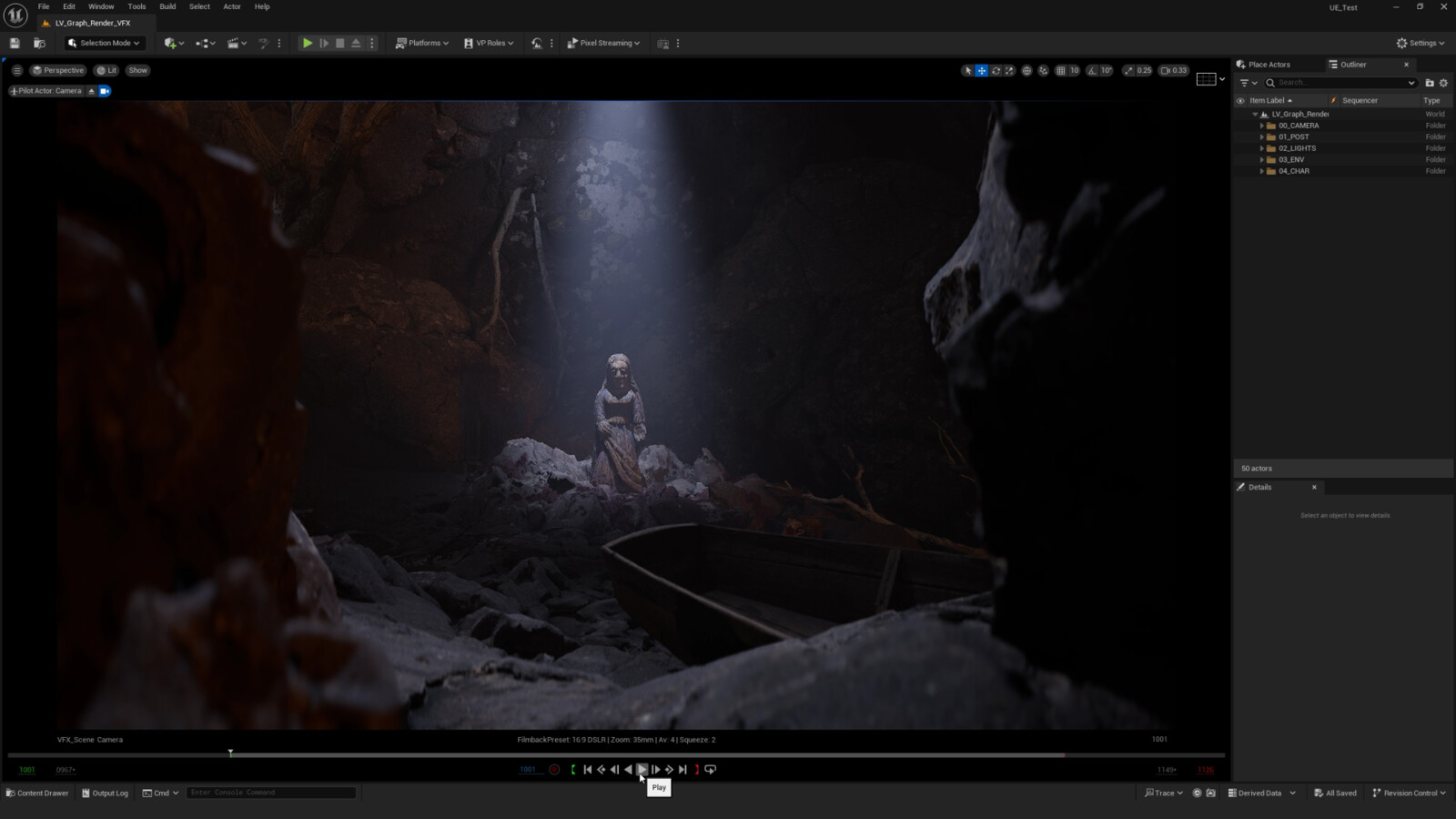Screen dimensions: 1456x819
Task: Open the Tools menu
Action: pyautogui.click(x=136, y=6)
